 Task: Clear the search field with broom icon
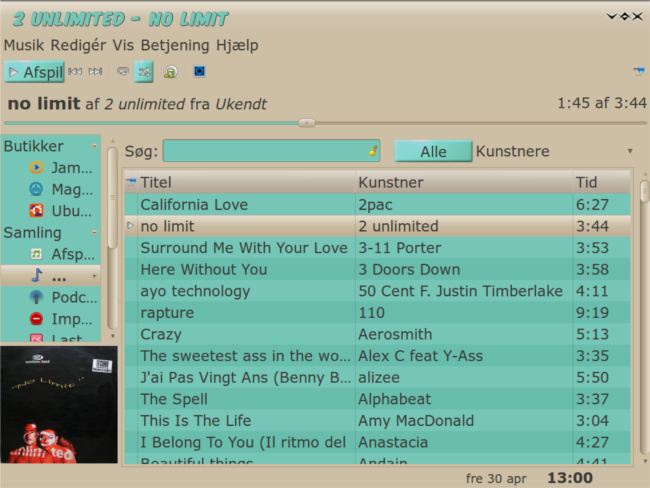[373, 151]
